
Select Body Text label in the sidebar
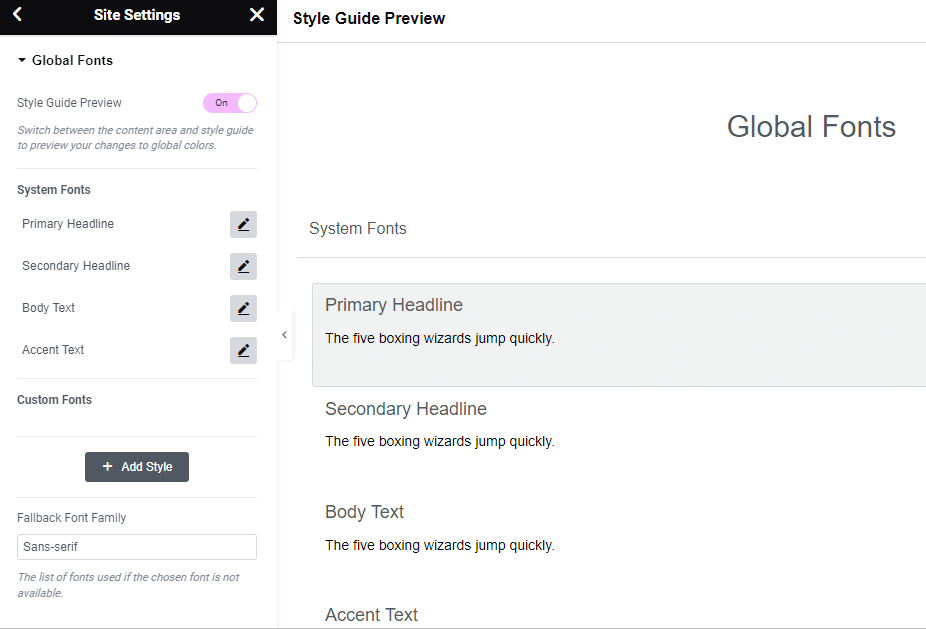[x=48, y=308]
